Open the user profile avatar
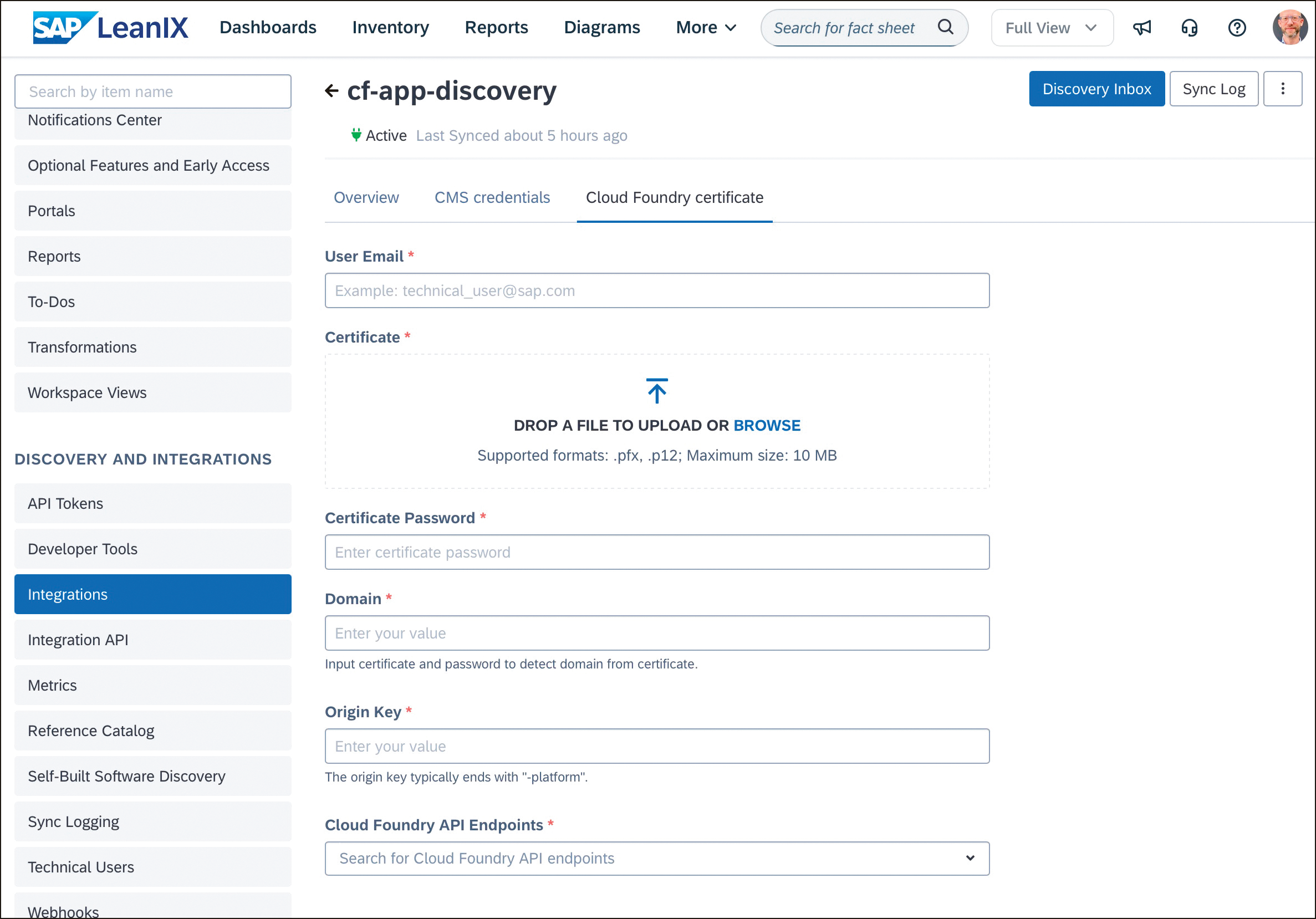This screenshot has width=1316, height=919. (1289, 27)
